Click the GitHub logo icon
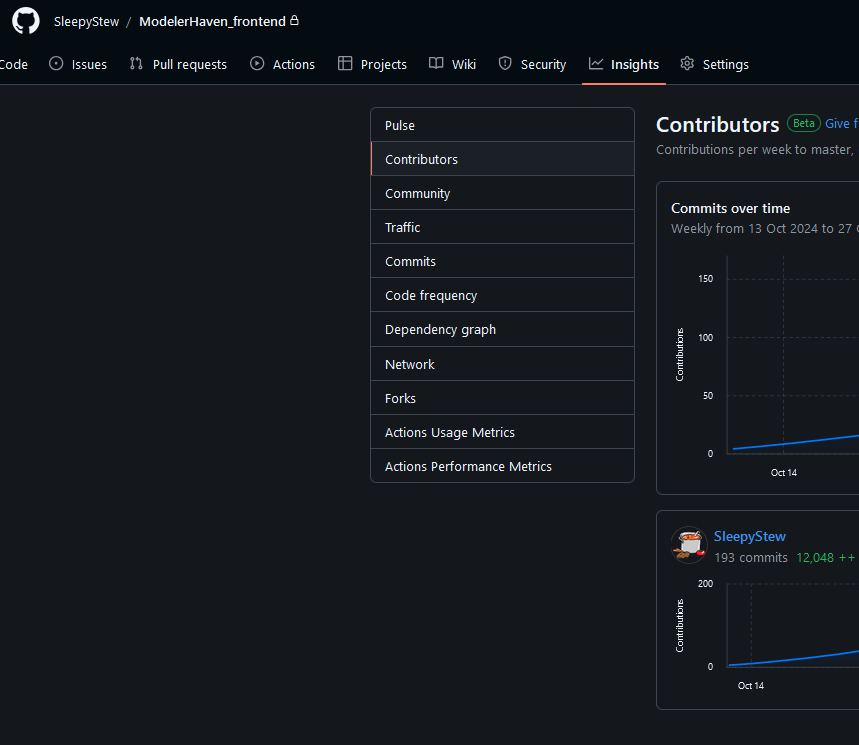Image resolution: width=859 pixels, height=745 pixels. click(26, 21)
